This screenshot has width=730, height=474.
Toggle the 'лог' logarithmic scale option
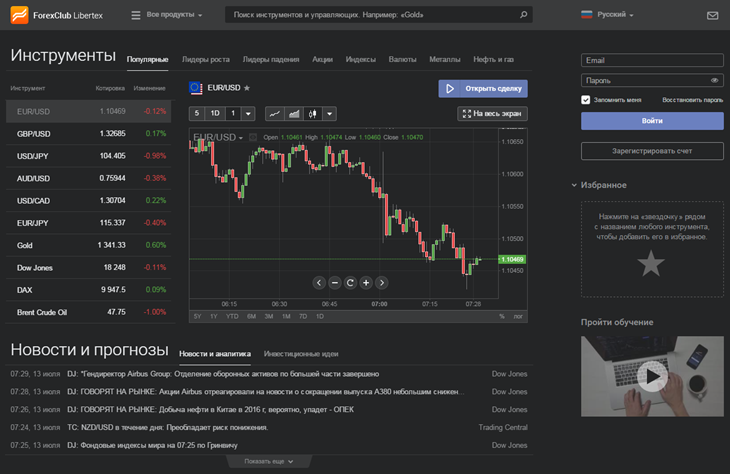point(518,316)
